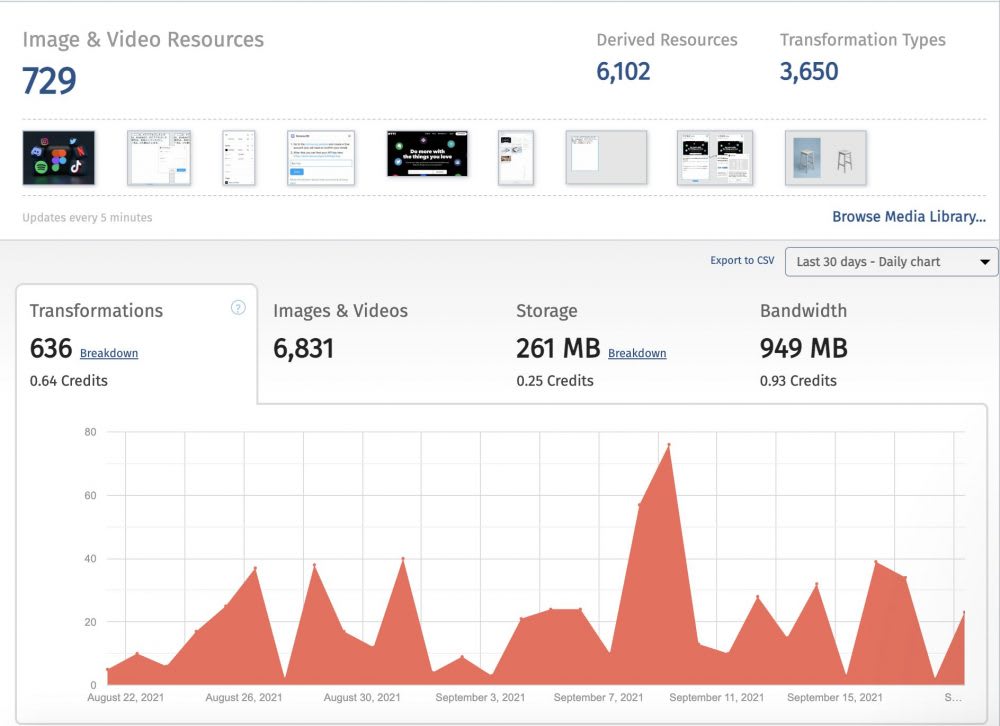The image size is (1000, 726).
Task: Click the 6,831 Images & Videos value
Action: tap(304, 349)
